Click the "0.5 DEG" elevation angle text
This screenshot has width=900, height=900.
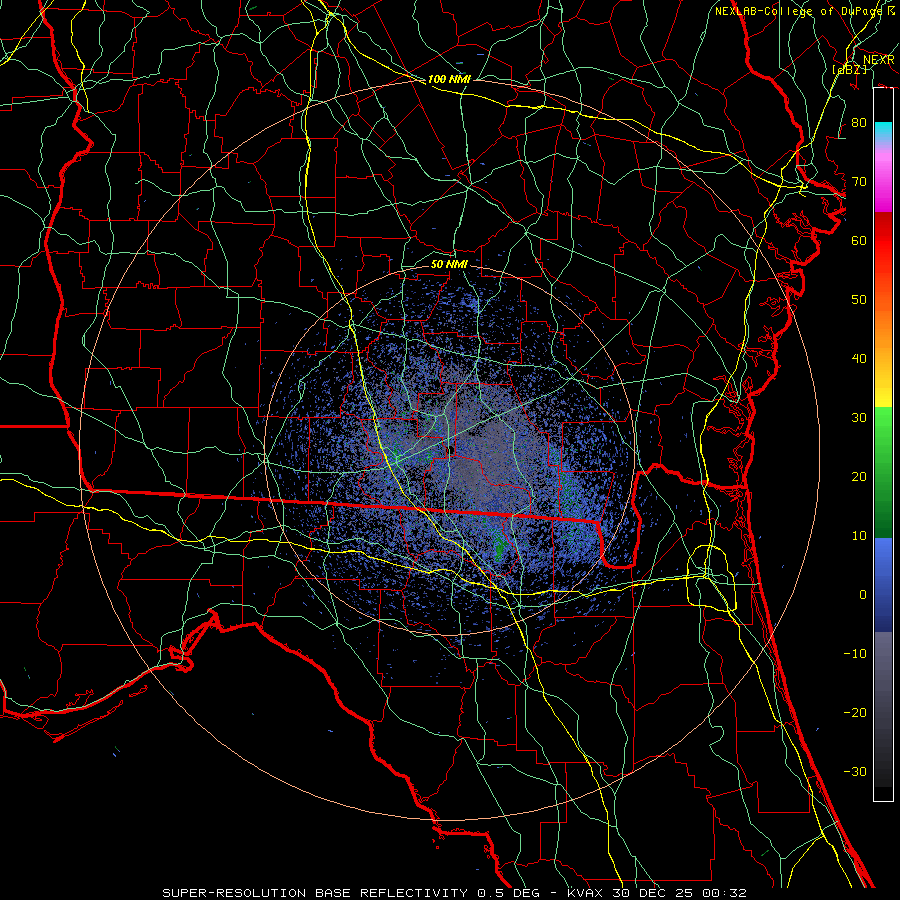click(x=509, y=893)
